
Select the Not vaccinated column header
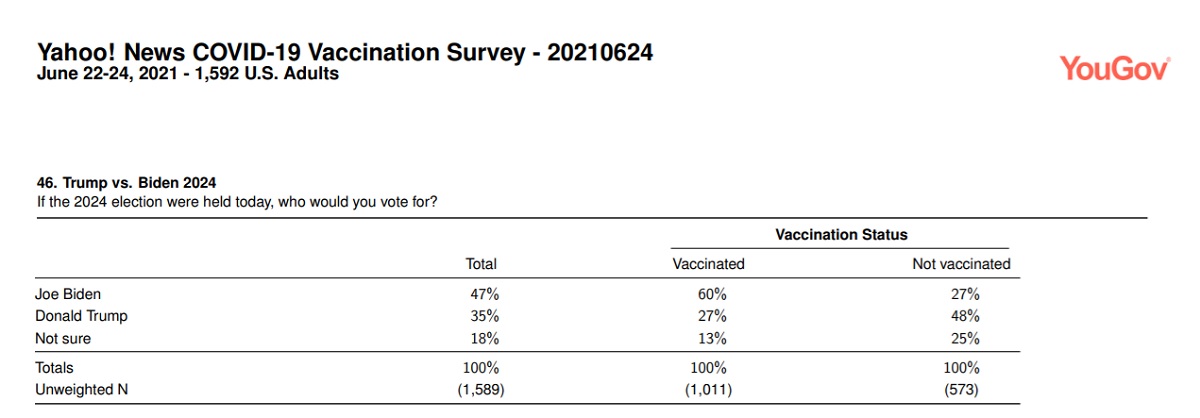tap(961, 264)
